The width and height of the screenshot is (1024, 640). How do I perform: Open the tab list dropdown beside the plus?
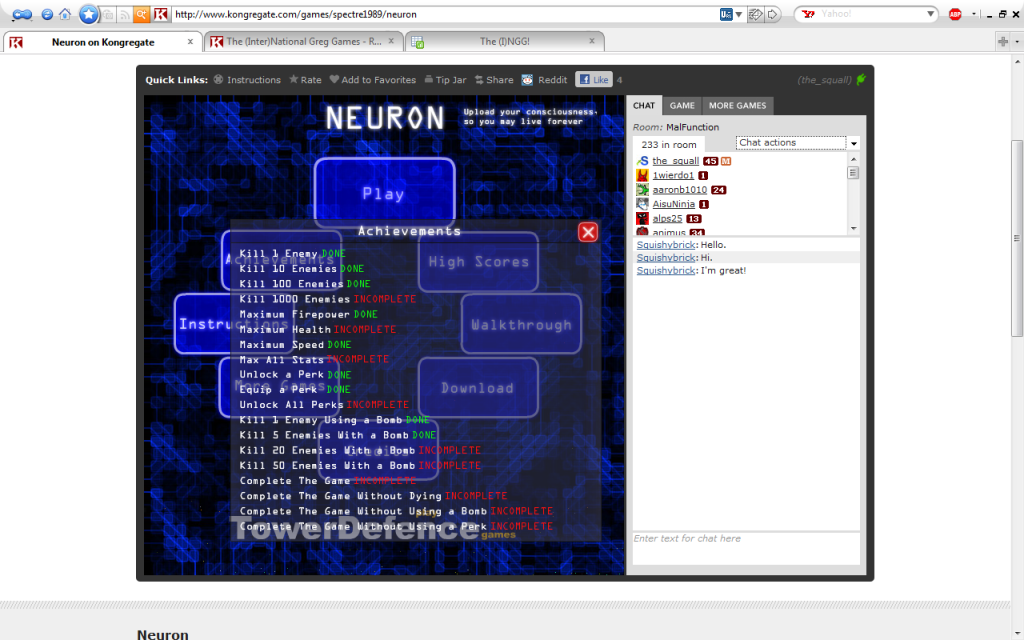tap(1017, 41)
